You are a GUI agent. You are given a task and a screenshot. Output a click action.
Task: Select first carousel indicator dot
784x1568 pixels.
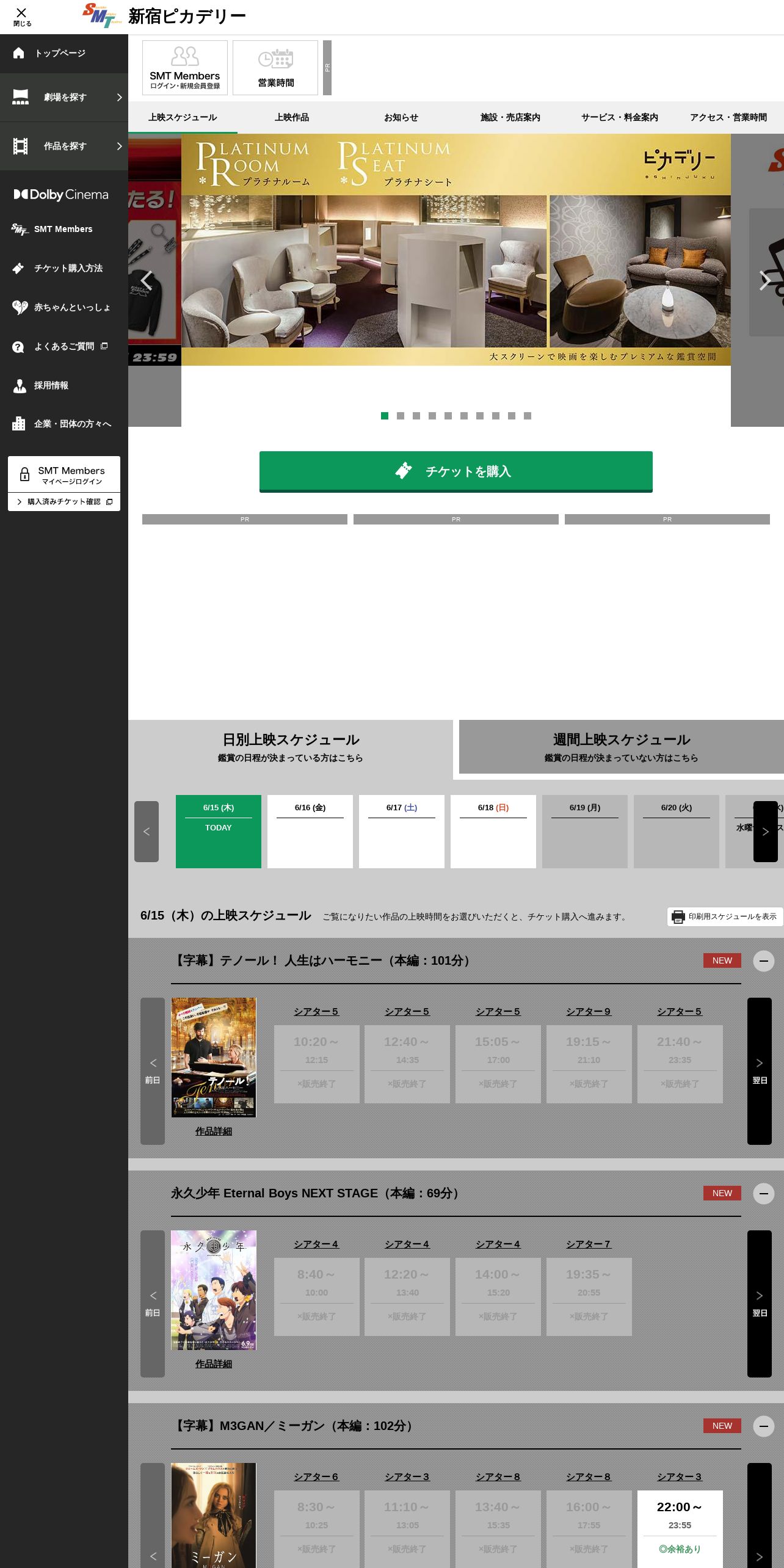pyautogui.click(x=385, y=416)
